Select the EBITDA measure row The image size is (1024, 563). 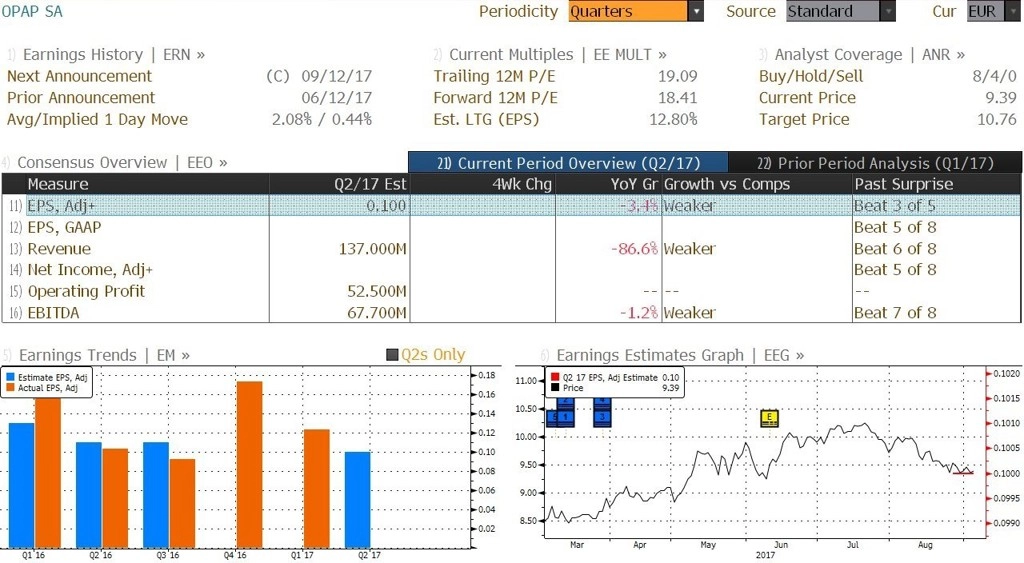[x=511, y=312]
